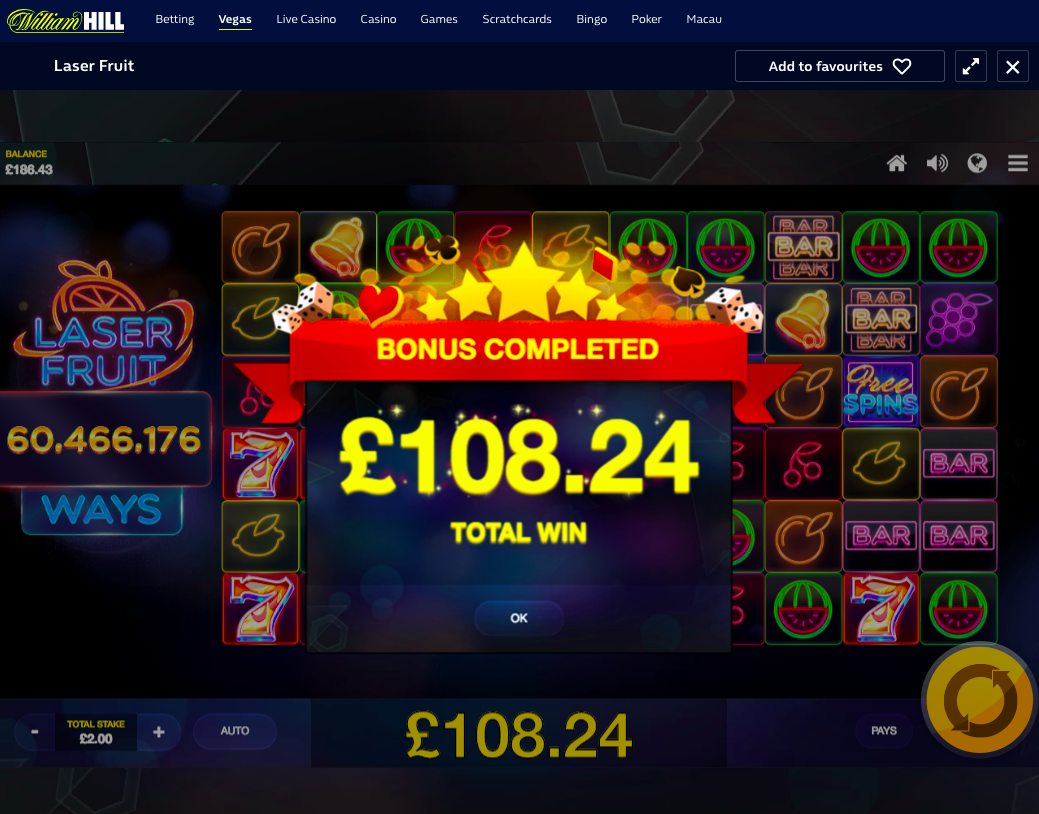Click the Free Spins symbol tile
The width and height of the screenshot is (1039, 814).
(881, 392)
